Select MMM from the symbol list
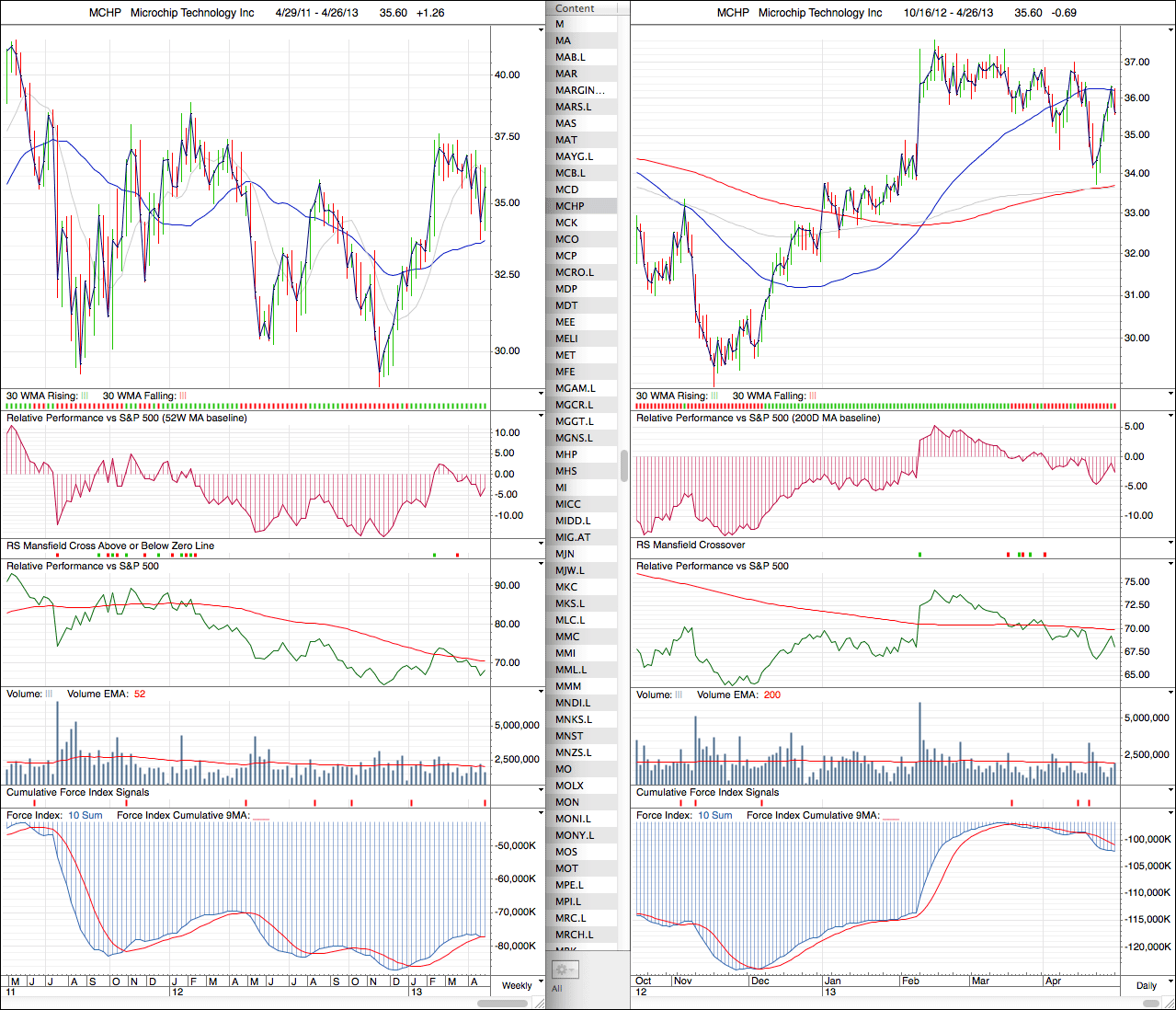The width and height of the screenshot is (1176, 1010). click(568, 686)
